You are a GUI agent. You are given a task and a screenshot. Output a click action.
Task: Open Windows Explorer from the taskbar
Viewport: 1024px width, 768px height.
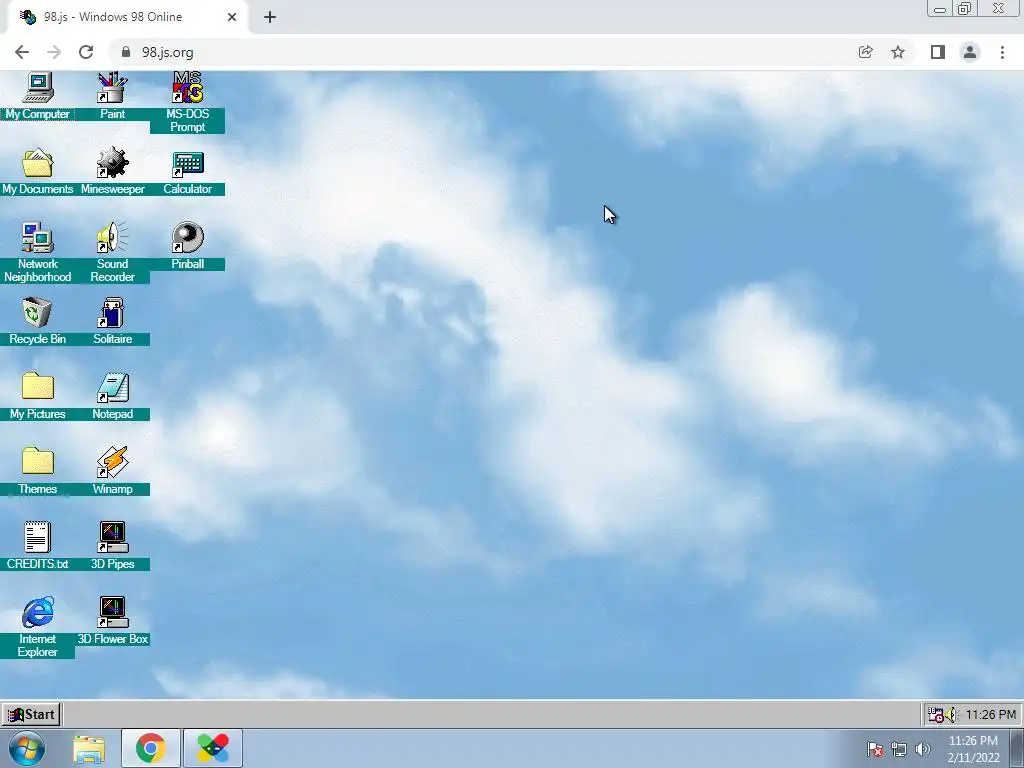click(89, 749)
